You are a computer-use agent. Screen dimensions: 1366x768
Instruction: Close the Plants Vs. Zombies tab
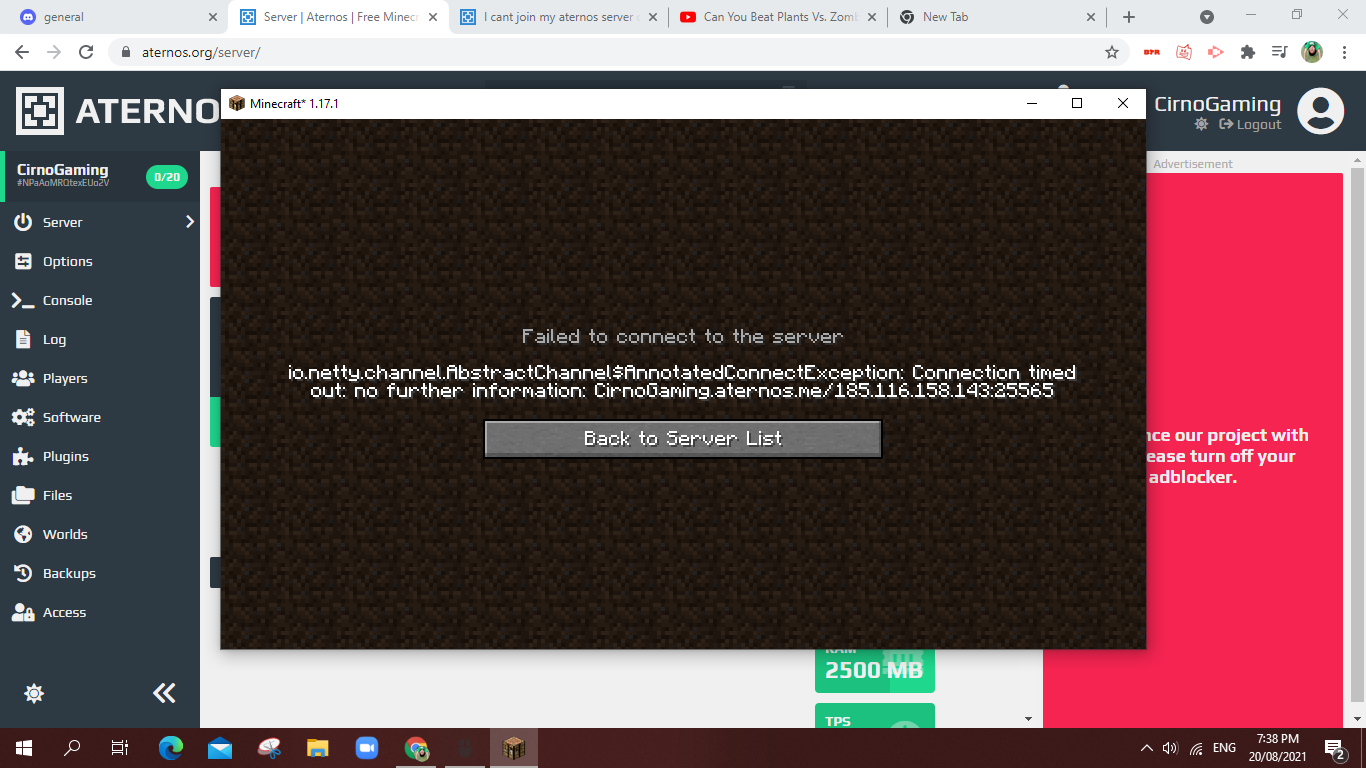point(871,17)
